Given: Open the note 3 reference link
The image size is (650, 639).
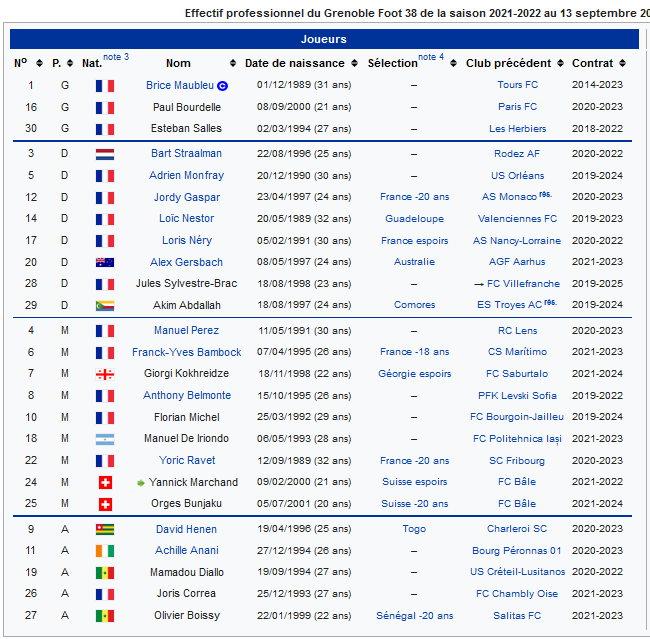Looking at the screenshot, I should [116, 57].
